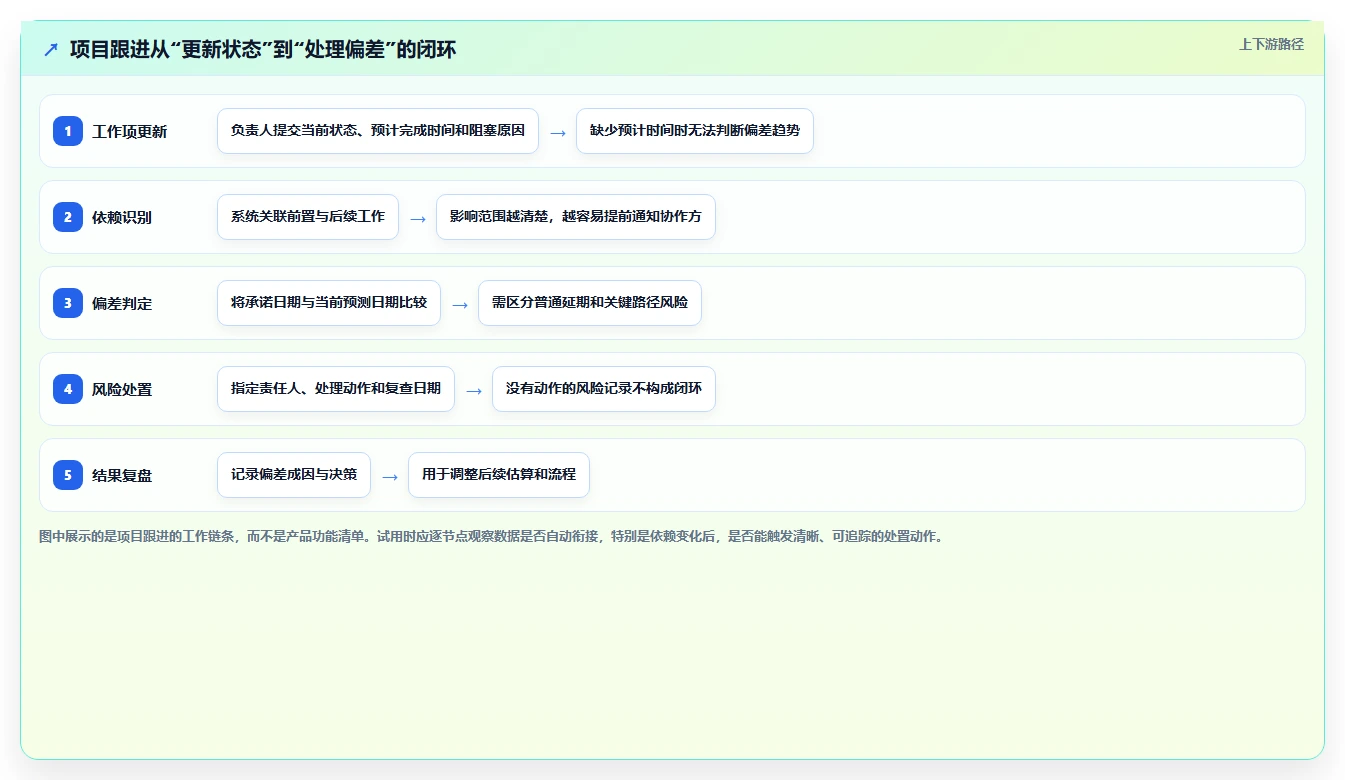Select step number 3 badge

click(x=68, y=303)
